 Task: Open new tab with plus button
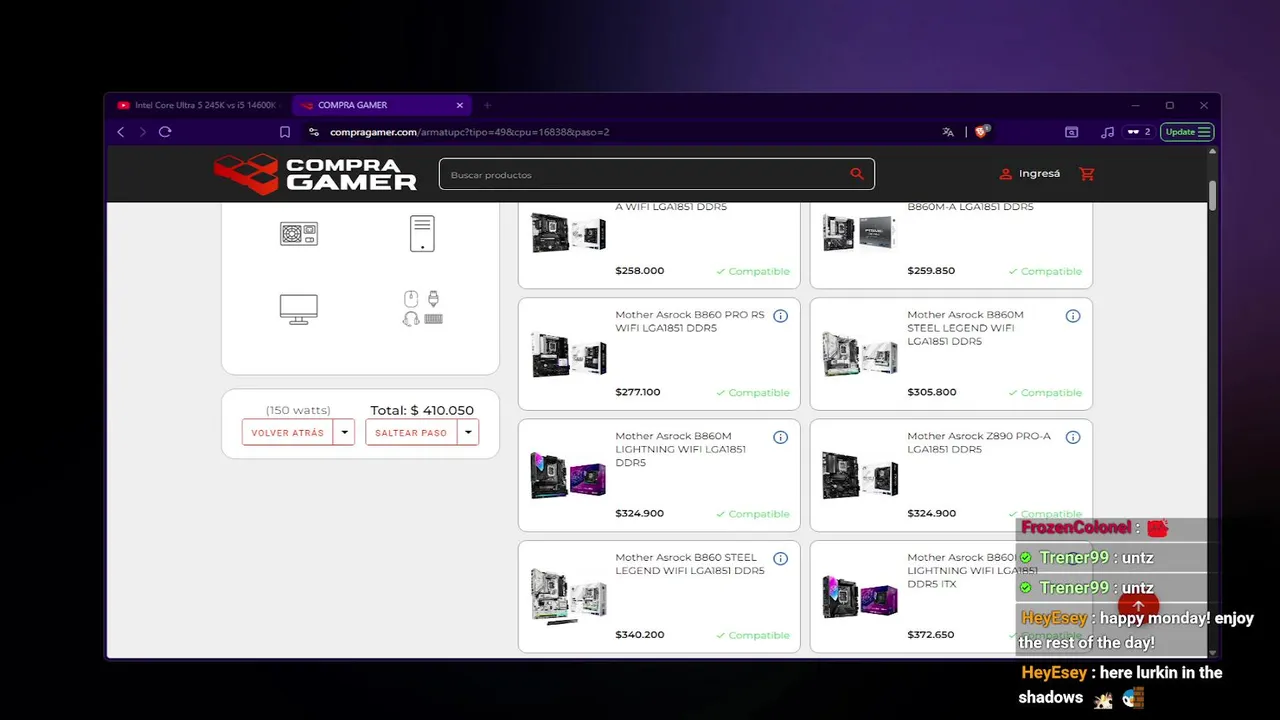point(487,105)
